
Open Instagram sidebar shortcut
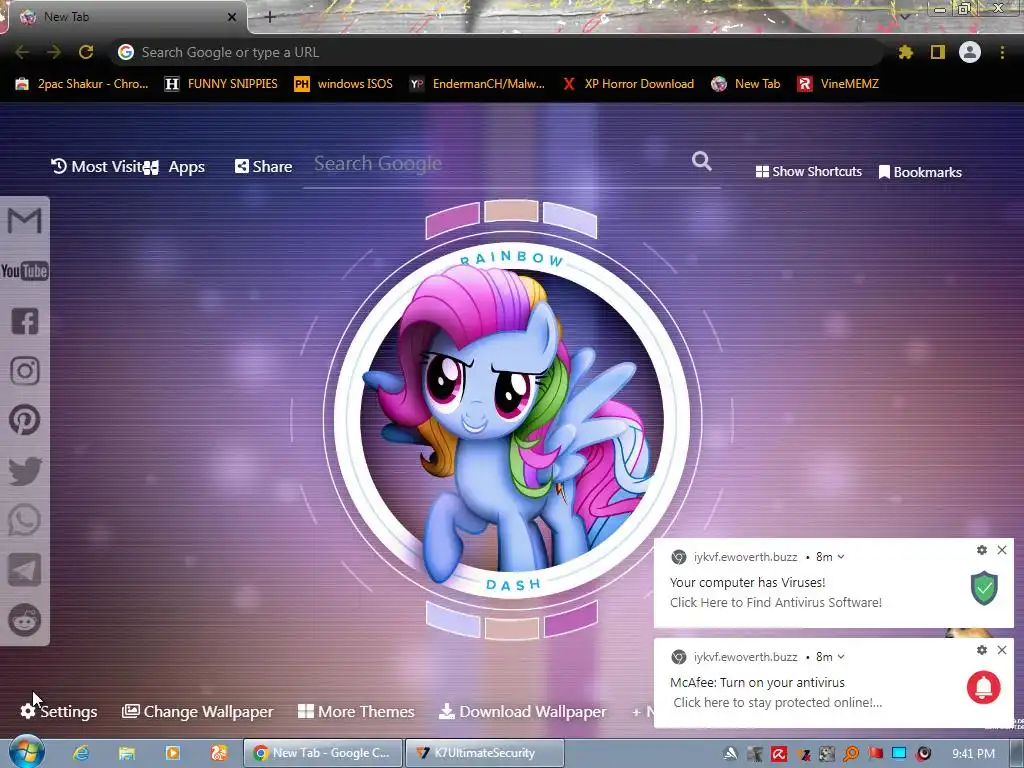click(25, 371)
